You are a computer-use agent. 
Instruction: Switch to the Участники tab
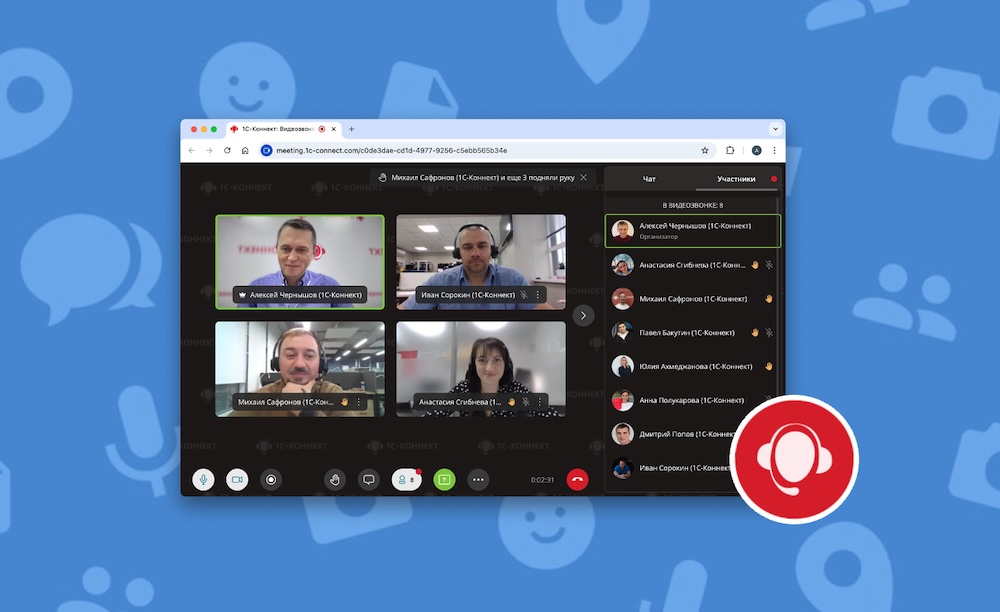click(x=736, y=179)
